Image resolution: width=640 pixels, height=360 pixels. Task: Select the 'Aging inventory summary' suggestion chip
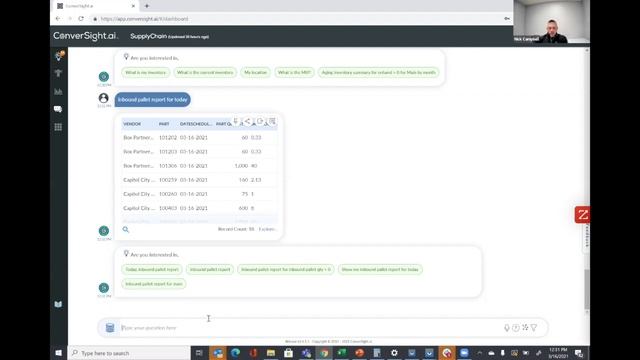378,72
